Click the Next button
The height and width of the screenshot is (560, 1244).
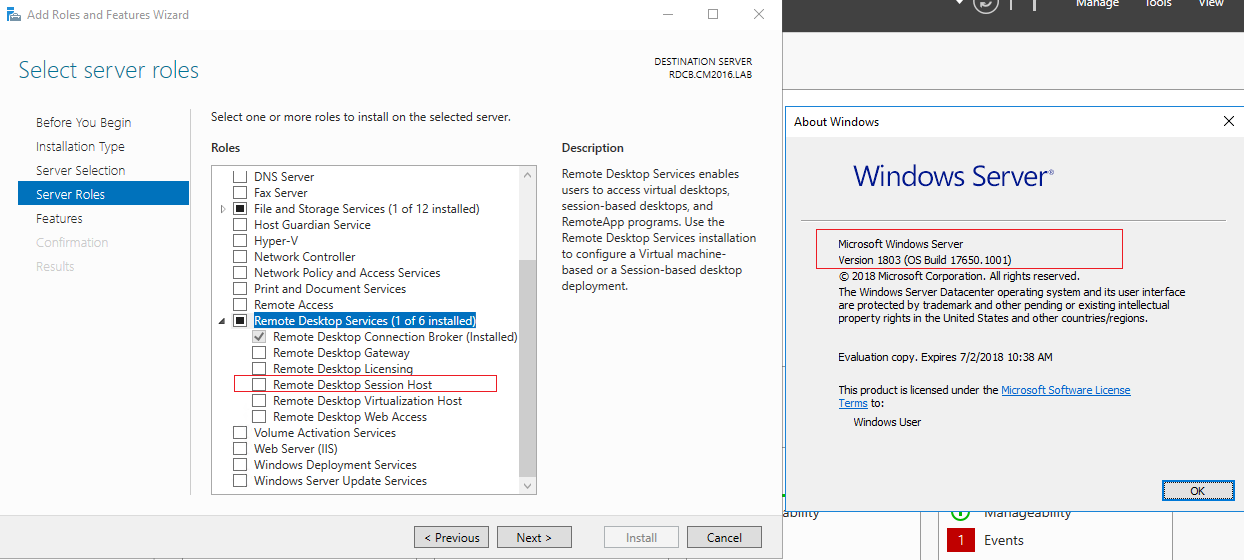(534, 537)
